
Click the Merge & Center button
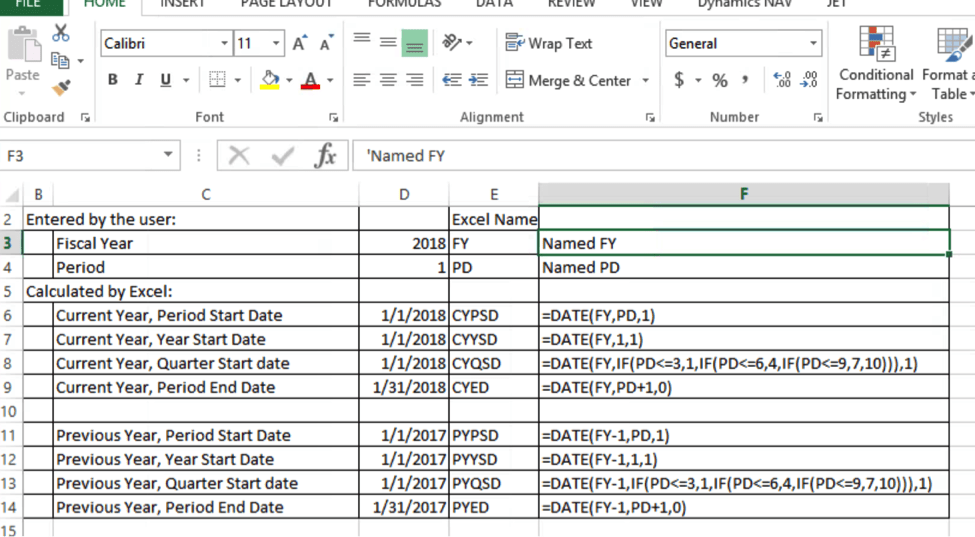(x=567, y=80)
